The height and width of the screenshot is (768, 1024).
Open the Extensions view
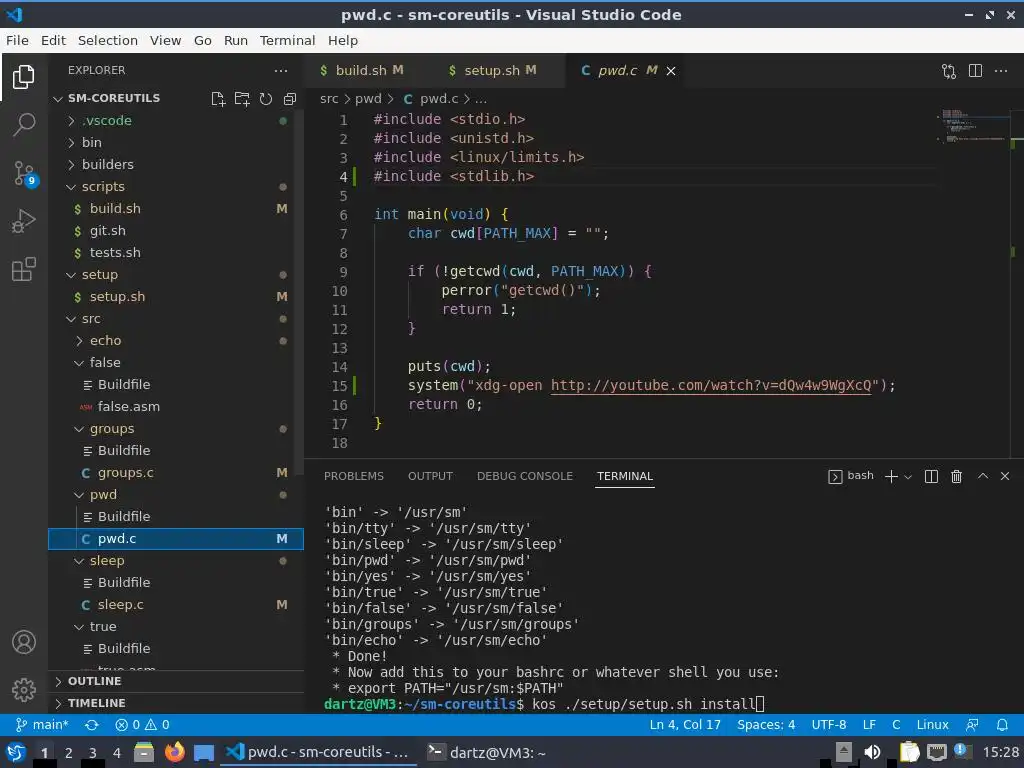pyautogui.click(x=24, y=269)
